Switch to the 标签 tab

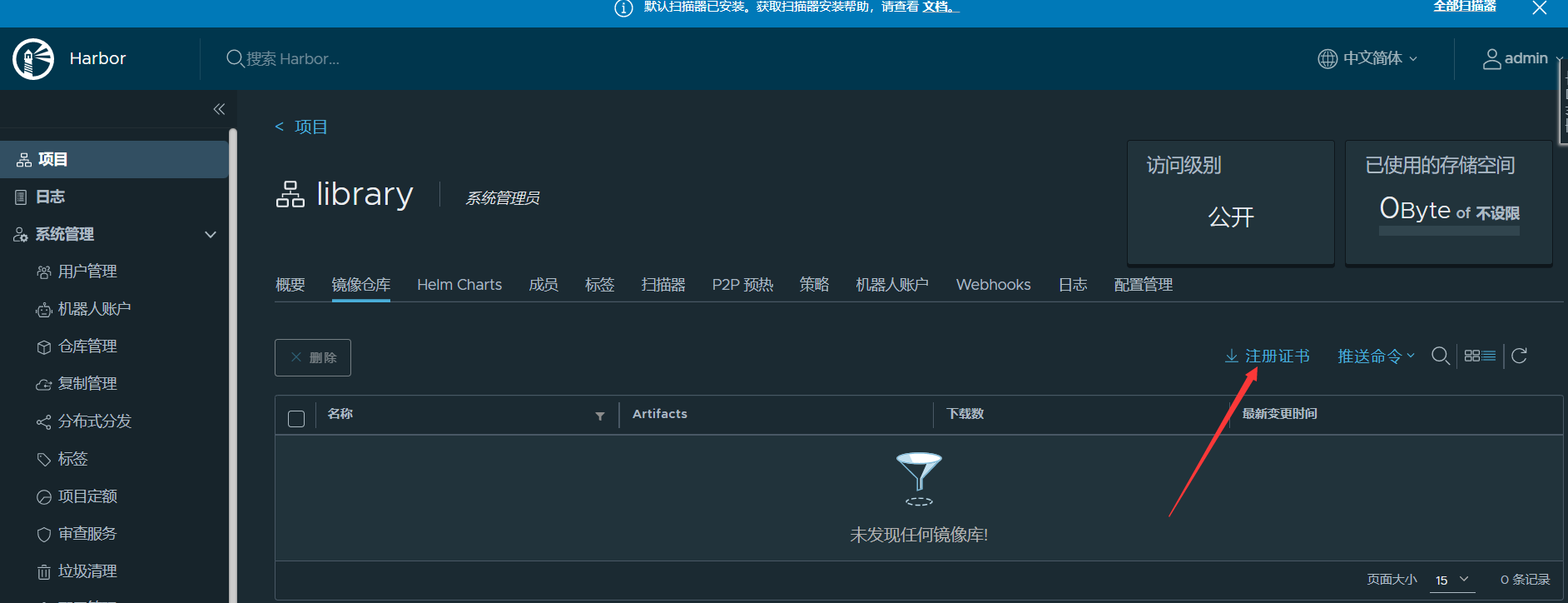click(600, 285)
